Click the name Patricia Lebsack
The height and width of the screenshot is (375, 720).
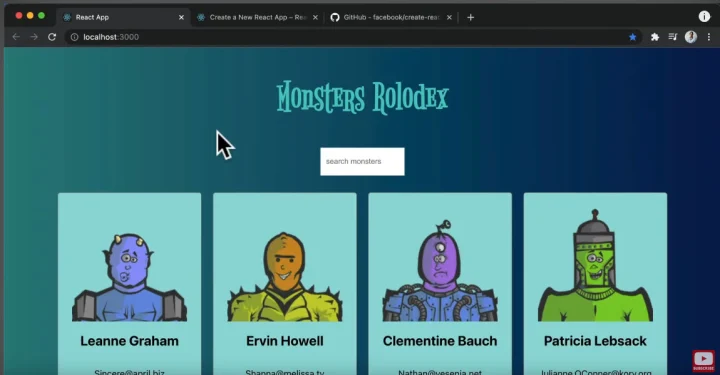pos(595,341)
